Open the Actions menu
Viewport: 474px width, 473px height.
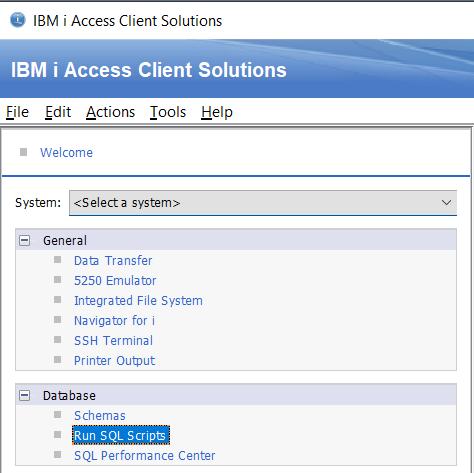coord(110,112)
